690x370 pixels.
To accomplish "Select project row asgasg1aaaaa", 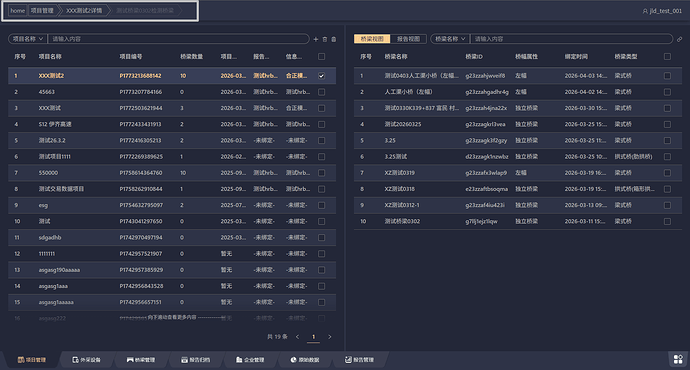I will click(x=172, y=302).
